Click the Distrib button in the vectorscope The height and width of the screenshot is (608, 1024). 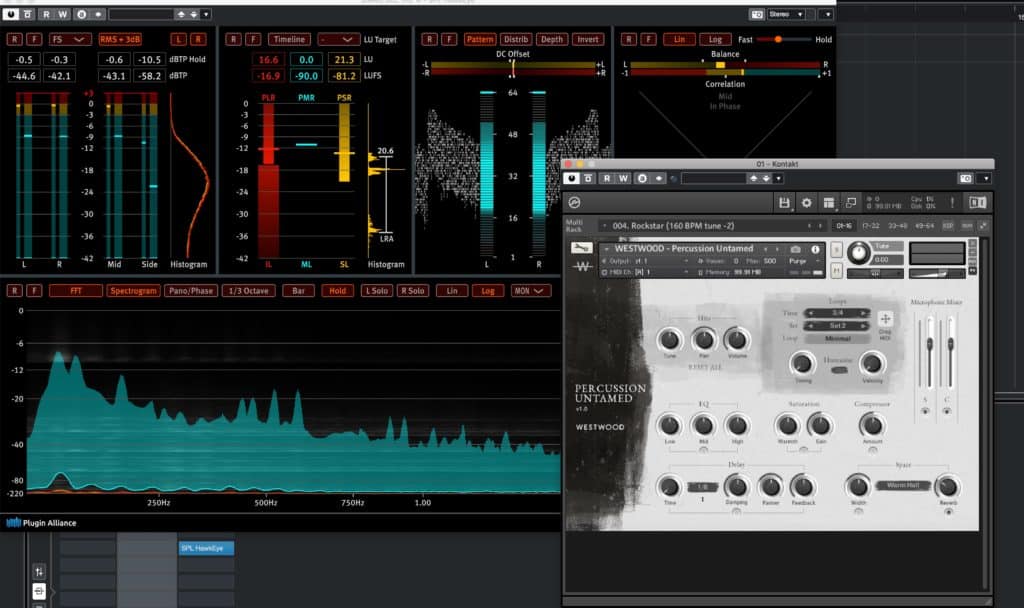click(515, 39)
